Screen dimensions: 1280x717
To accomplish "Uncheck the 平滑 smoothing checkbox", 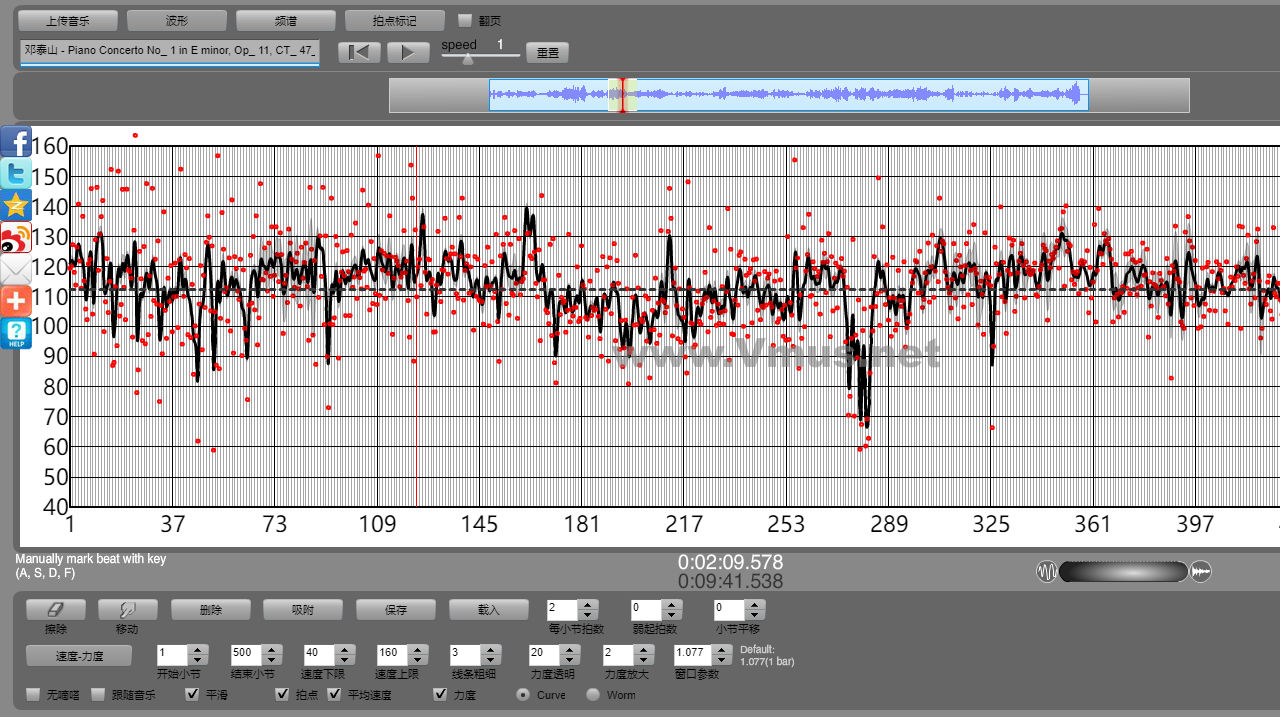I will [x=193, y=694].
